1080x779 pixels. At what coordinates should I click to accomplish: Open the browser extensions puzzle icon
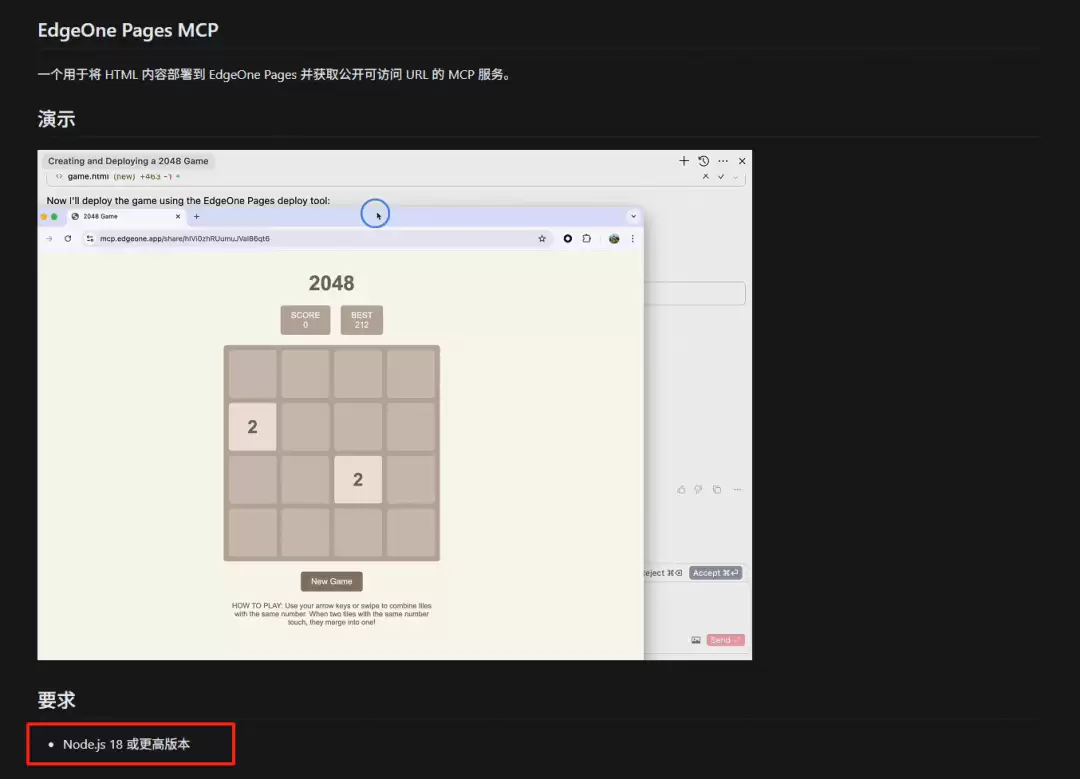587,238
